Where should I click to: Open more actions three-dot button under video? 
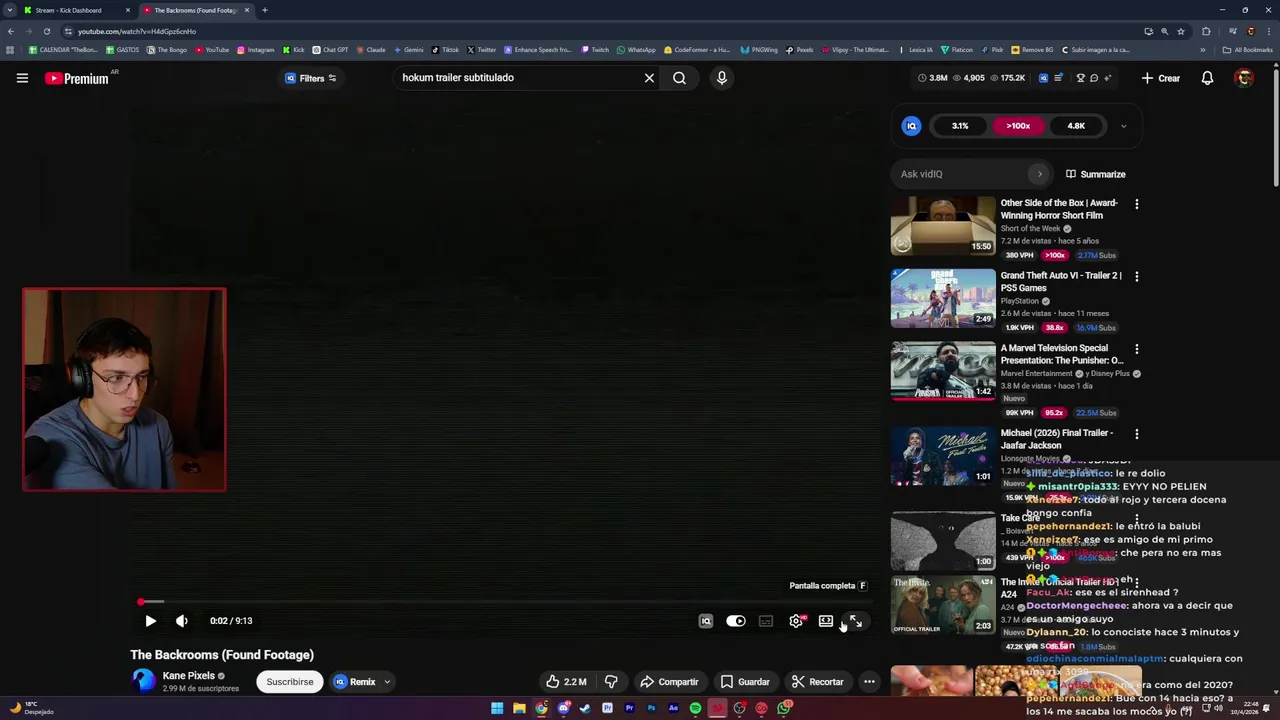(869, 682)
